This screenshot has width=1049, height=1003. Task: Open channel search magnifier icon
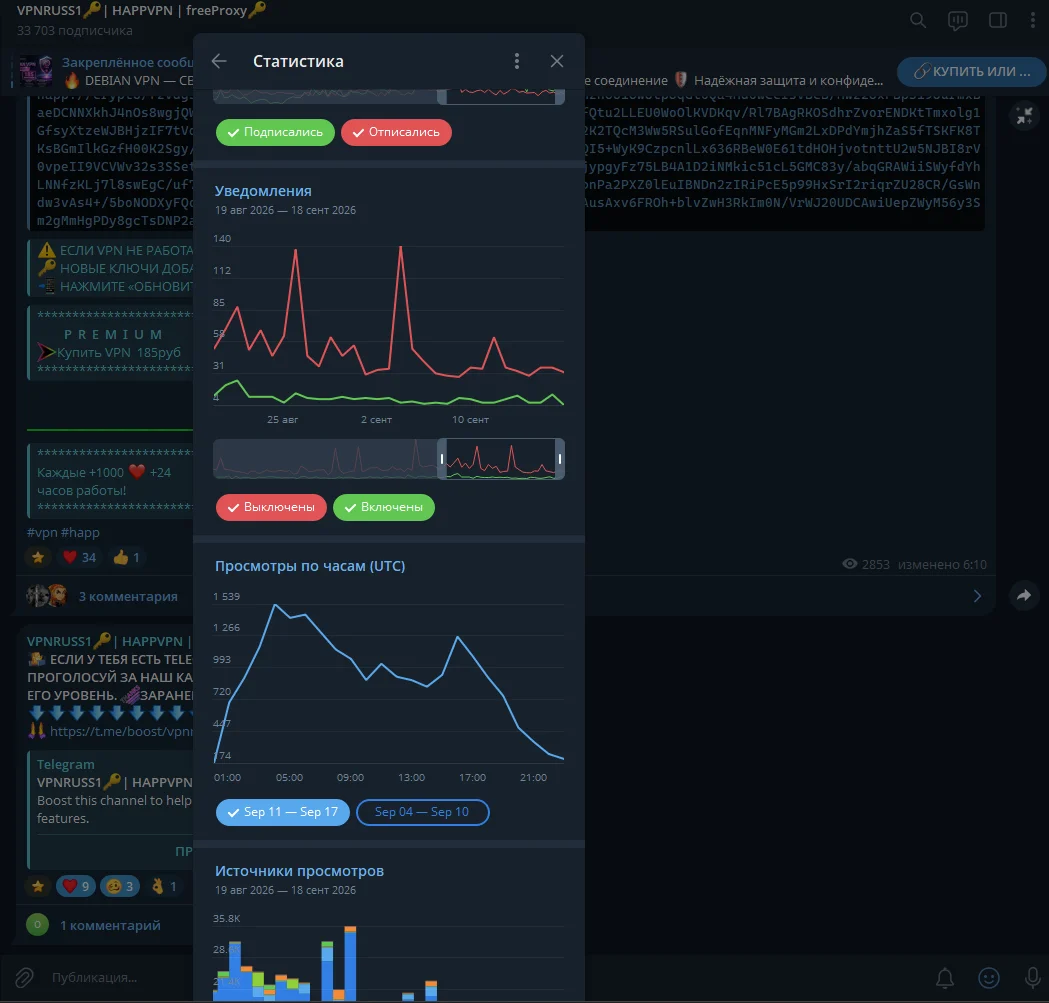coord(918,20)
